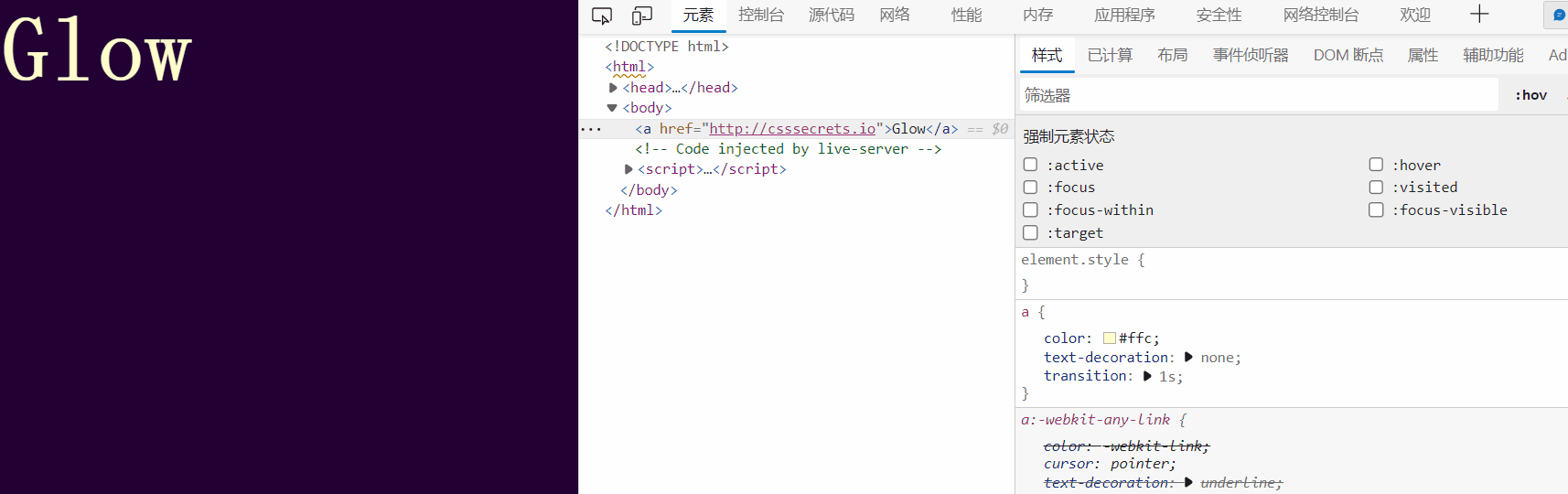Expand the struck-through underline text-decoration triangle
The image size is (1568, 494).
pos(1188,482)
